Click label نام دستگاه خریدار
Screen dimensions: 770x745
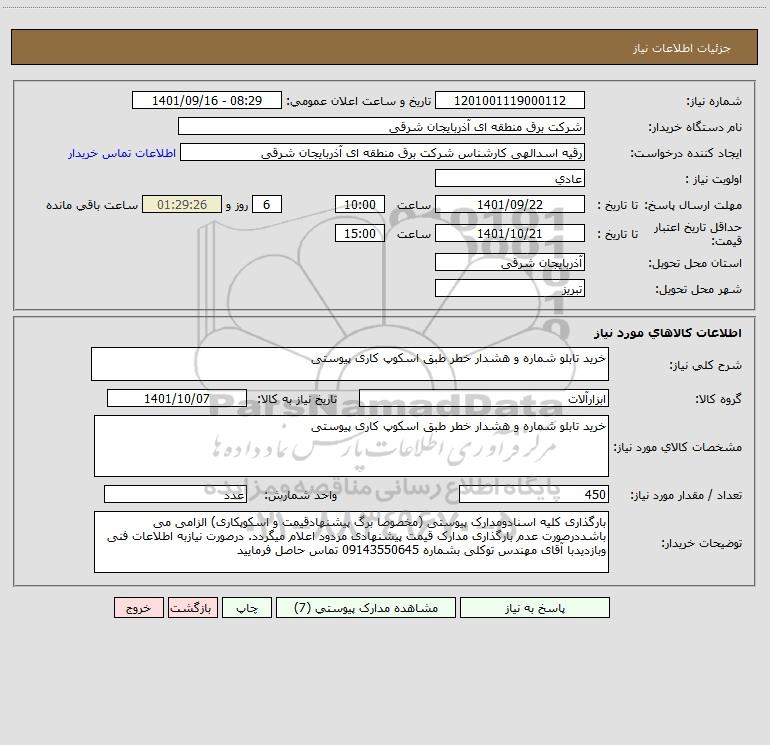click(x=695, y=128)
